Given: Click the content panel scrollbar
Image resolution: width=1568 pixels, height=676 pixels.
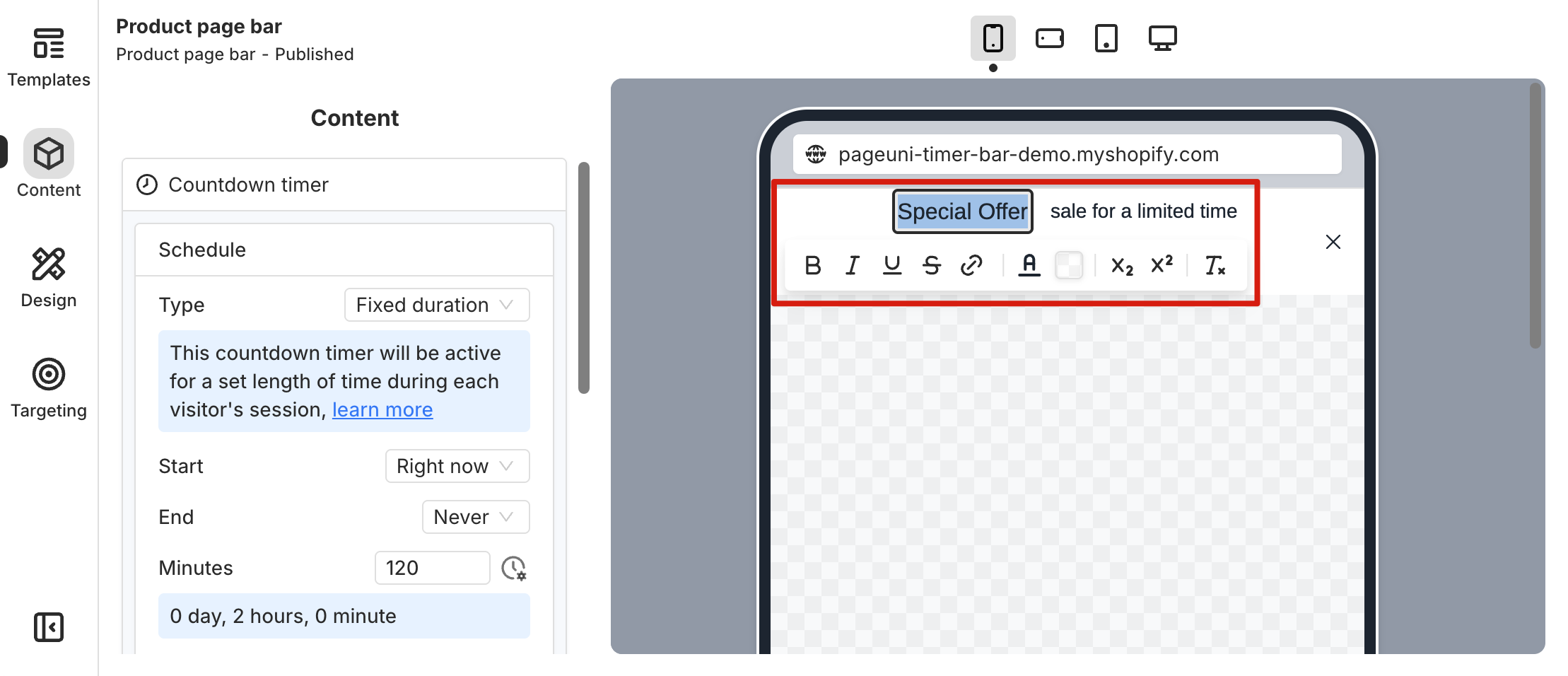Looking at the screenshot, I should [x=584, y=278].
